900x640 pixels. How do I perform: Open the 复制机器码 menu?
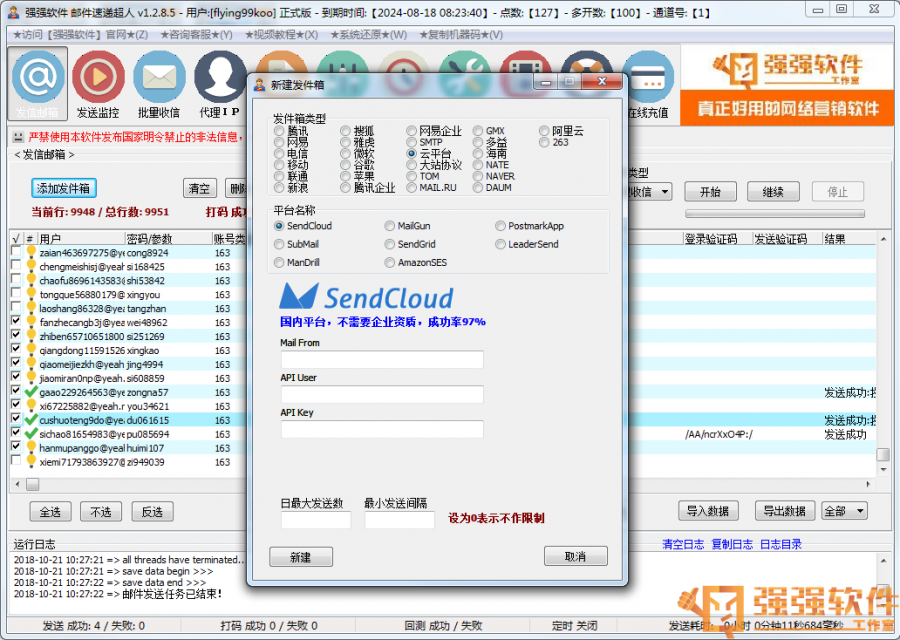pos(461,34)
